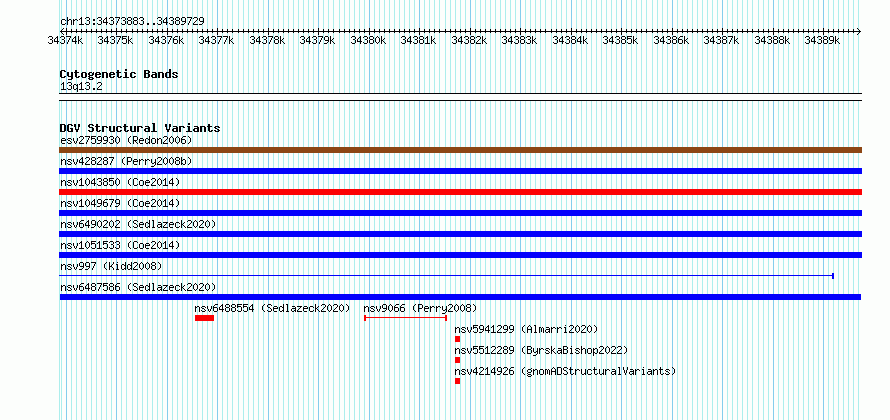The height and width of the screenshot is (420, 890).
Task: Open nsv5941299 (Almarri2020) label
Action: (x=526, y=329)
